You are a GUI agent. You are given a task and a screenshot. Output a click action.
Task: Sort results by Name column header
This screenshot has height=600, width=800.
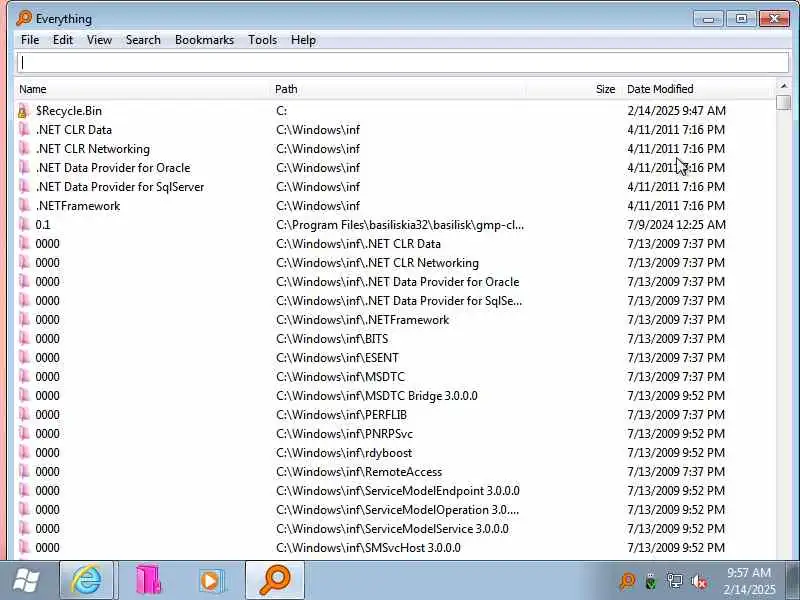(144, 89)
